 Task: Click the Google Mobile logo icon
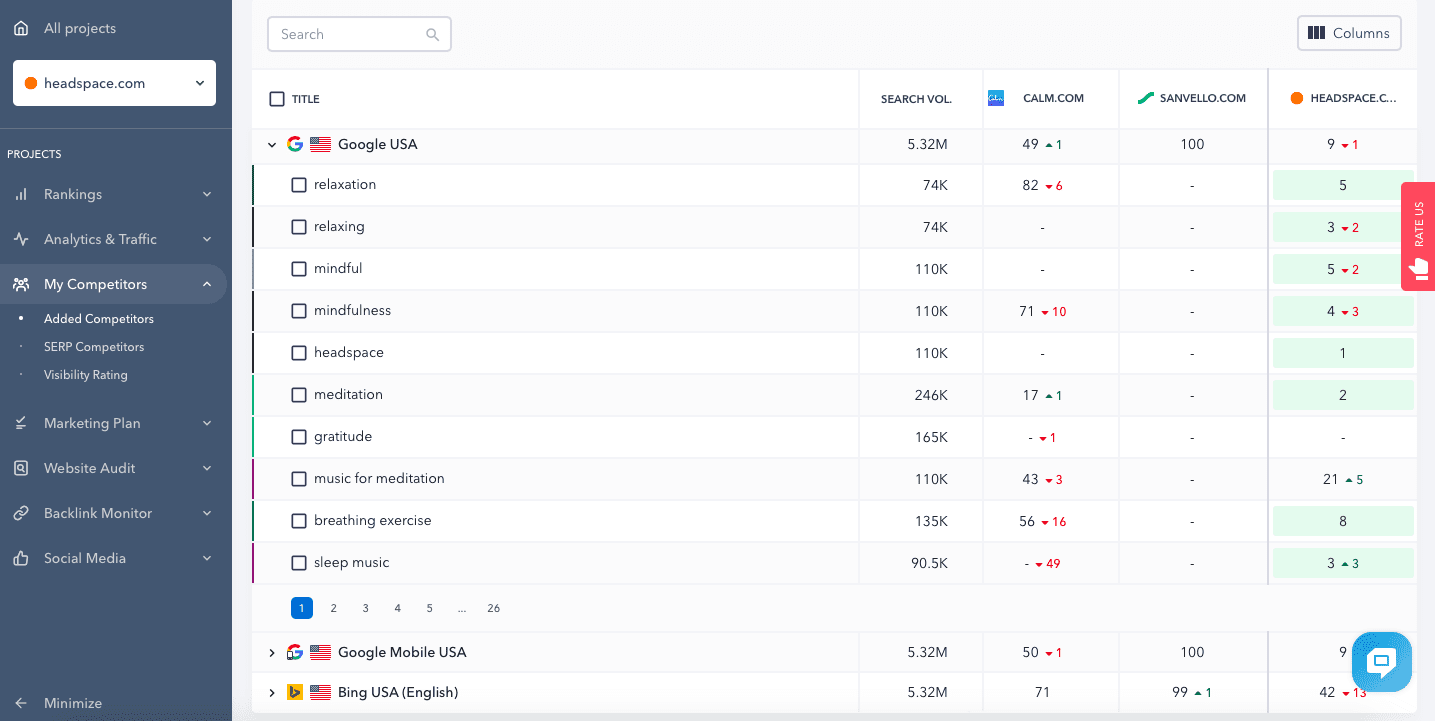click(x=295, y=652)
